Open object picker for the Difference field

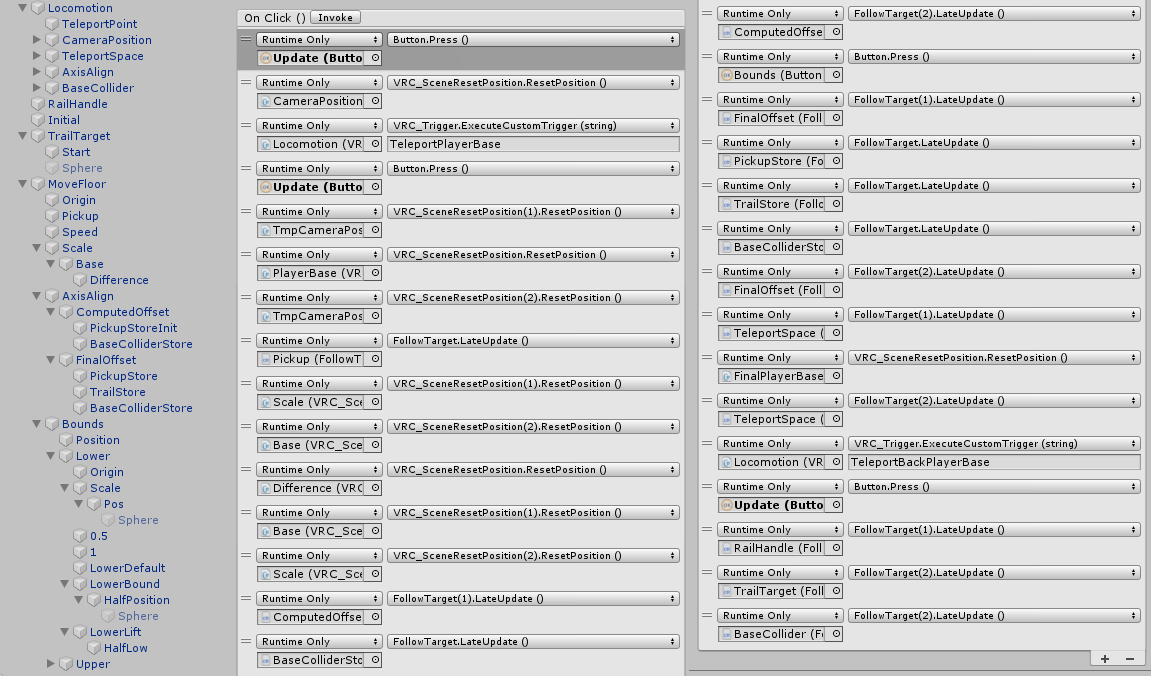375,488
